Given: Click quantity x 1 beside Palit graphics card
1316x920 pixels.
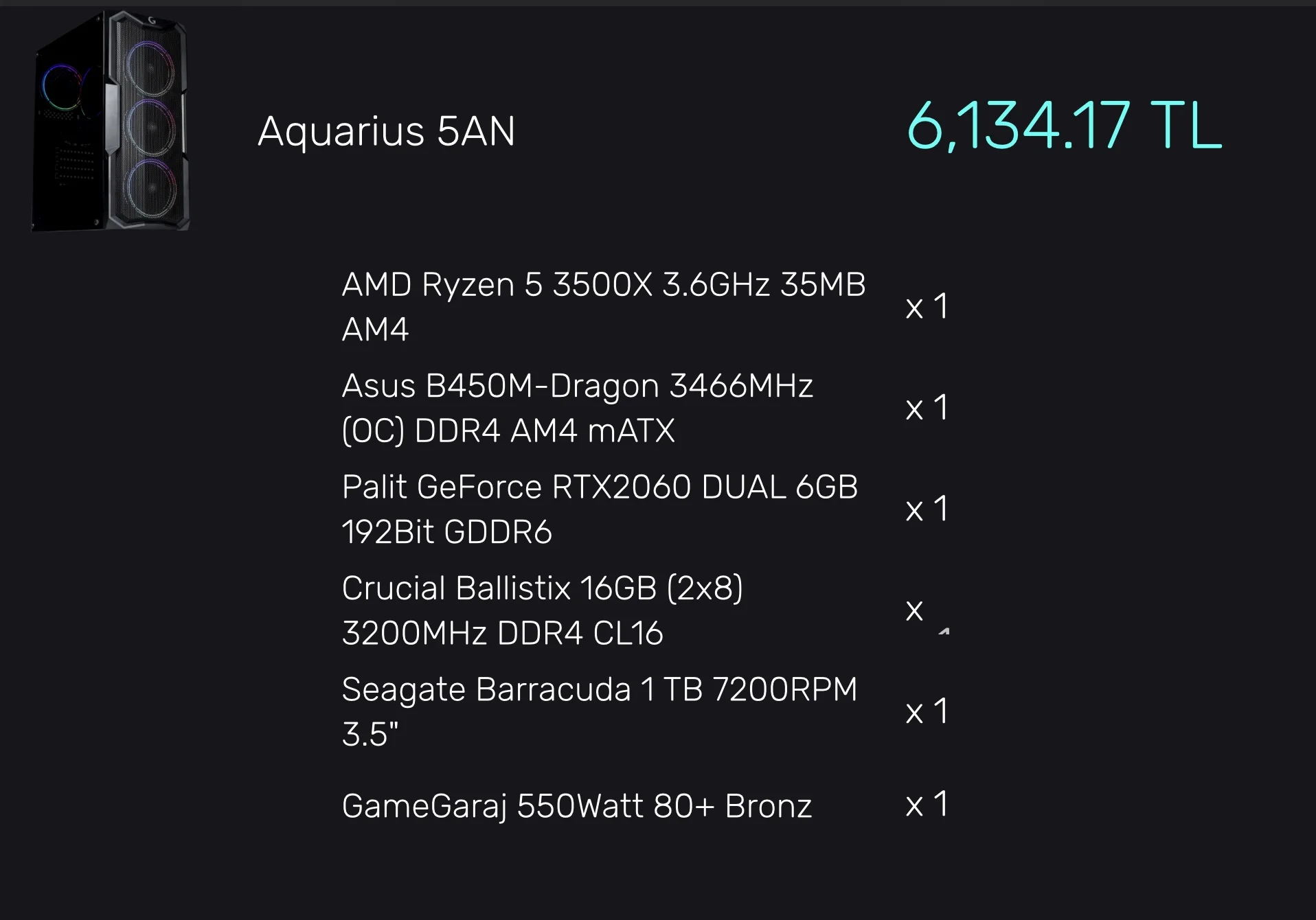Looking at the screenshot, I should (927, 509).
